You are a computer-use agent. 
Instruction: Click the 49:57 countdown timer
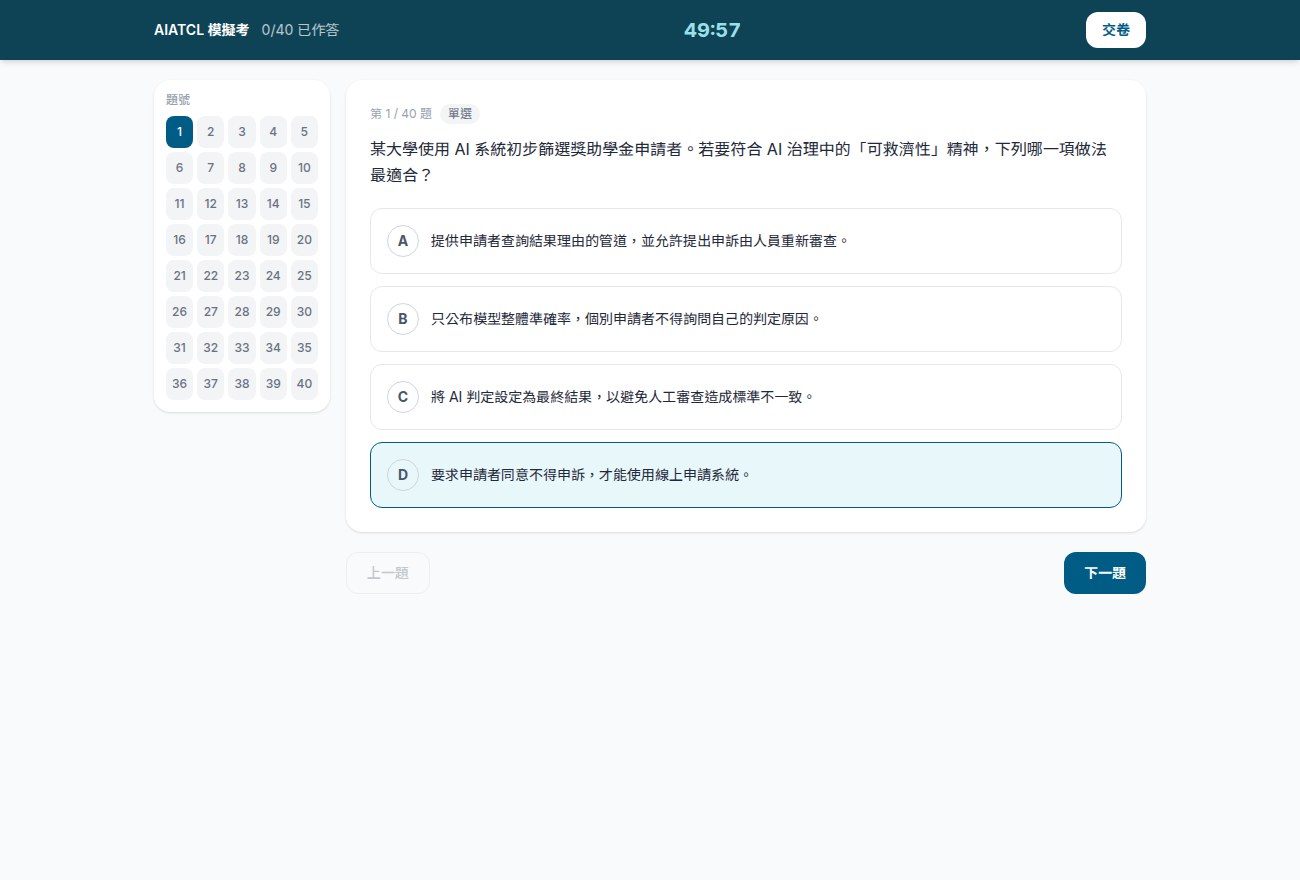pos(712,30)
